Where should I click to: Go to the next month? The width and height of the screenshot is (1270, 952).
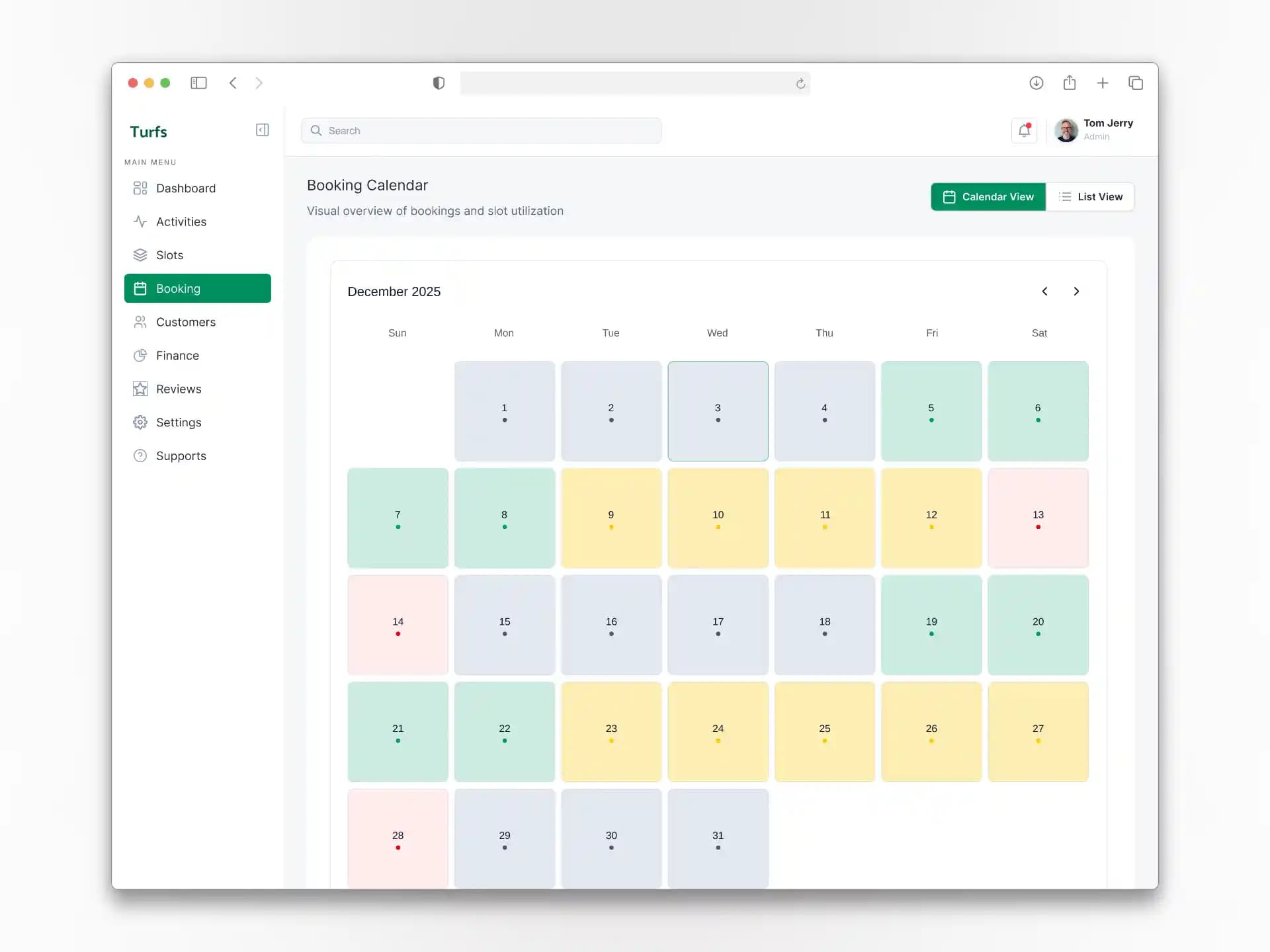pyautogui.click(x=1076, y=291)
